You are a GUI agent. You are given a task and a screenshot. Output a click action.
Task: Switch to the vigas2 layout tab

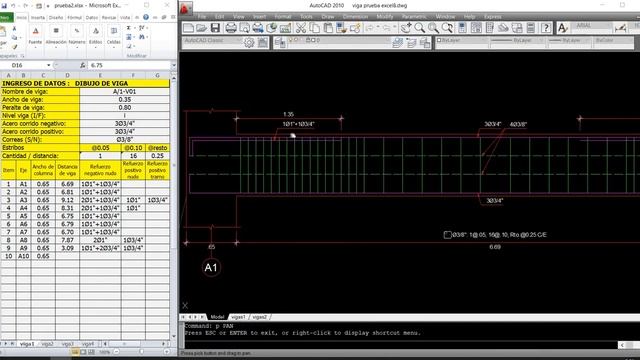(x=260, y=317)
